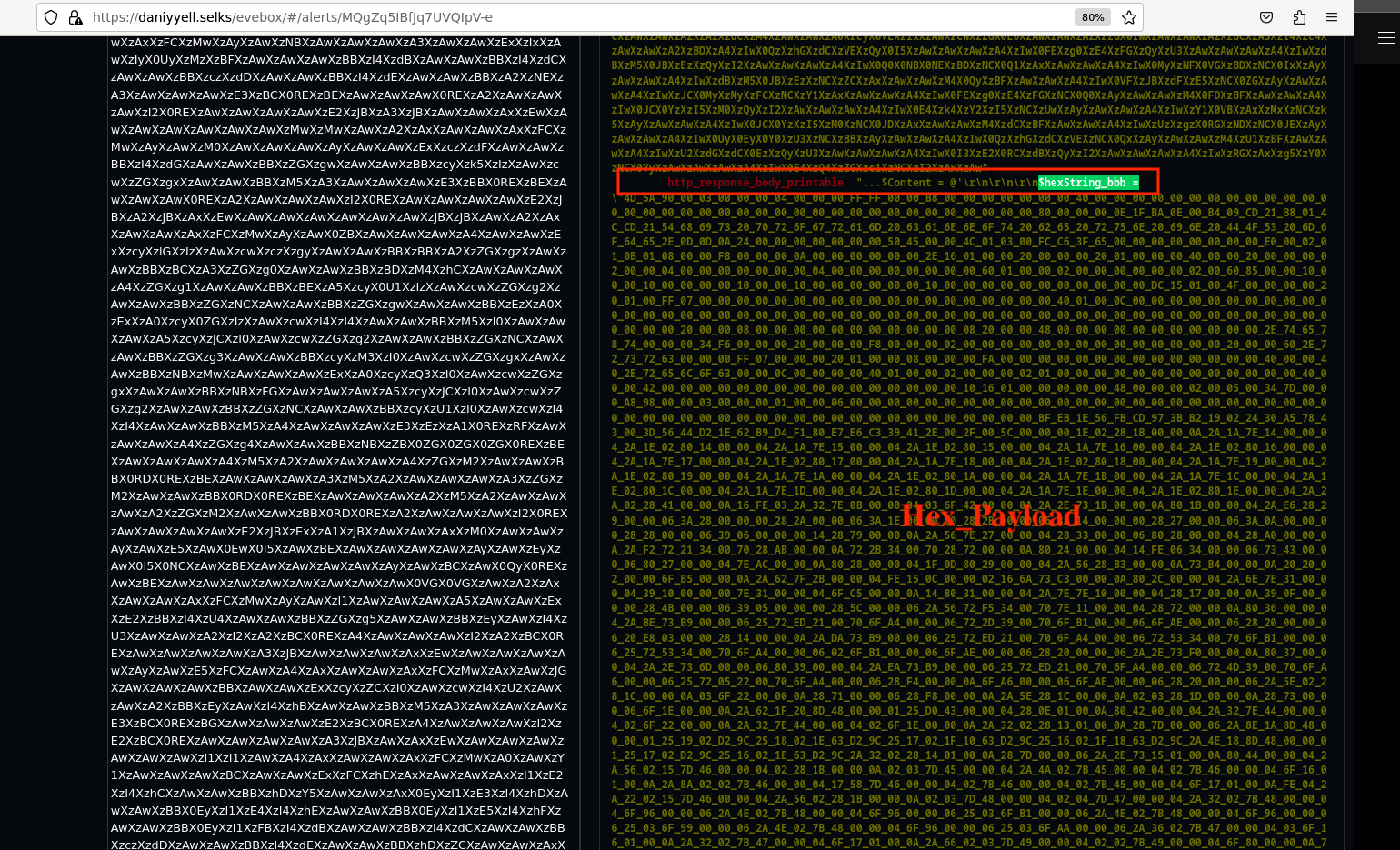Screen dimensions: 1400x850
Task: Open the dark side panel hamburger menu
Action: (1385, 38)
